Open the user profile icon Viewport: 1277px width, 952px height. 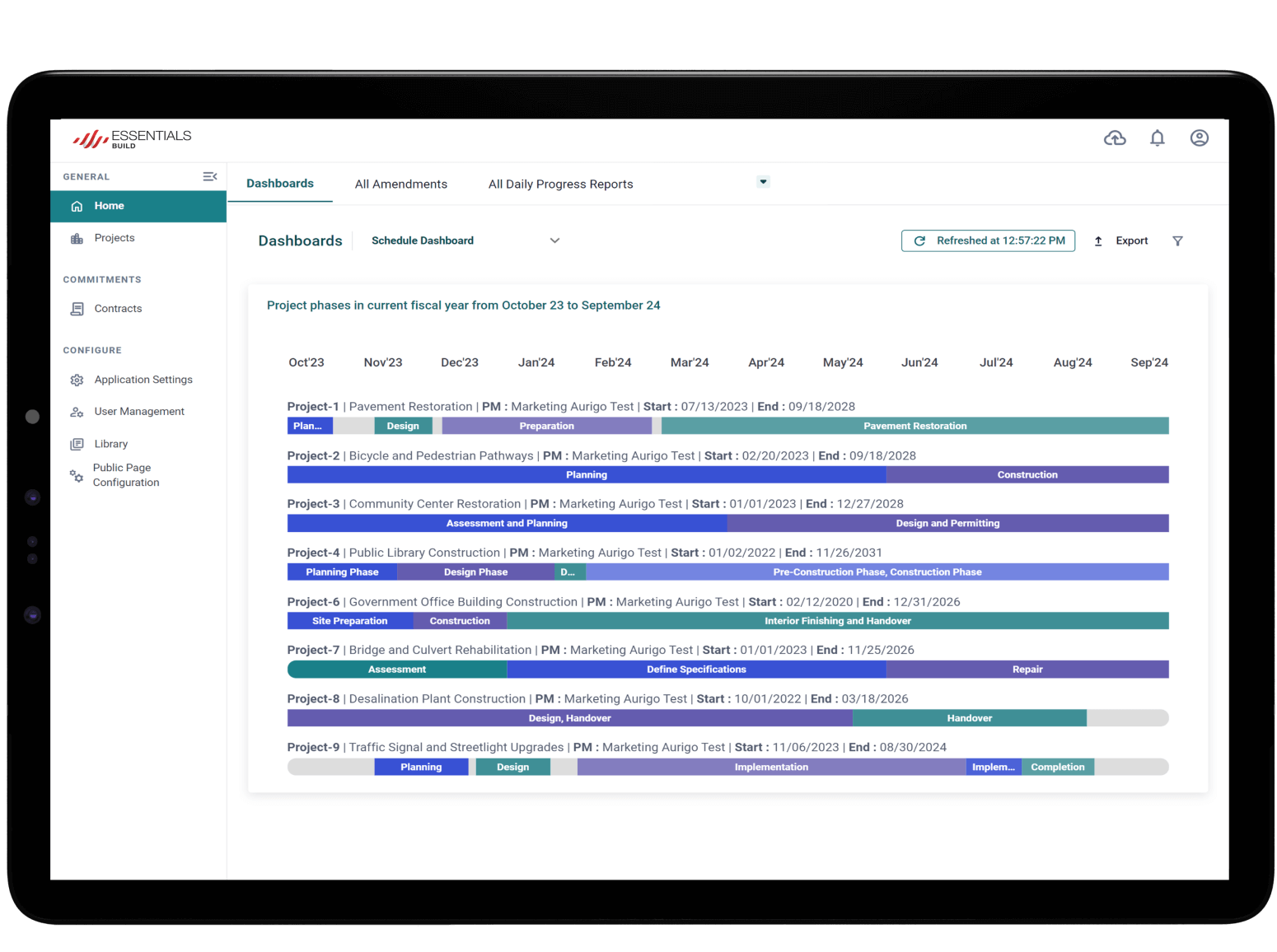coord(1199,138)
